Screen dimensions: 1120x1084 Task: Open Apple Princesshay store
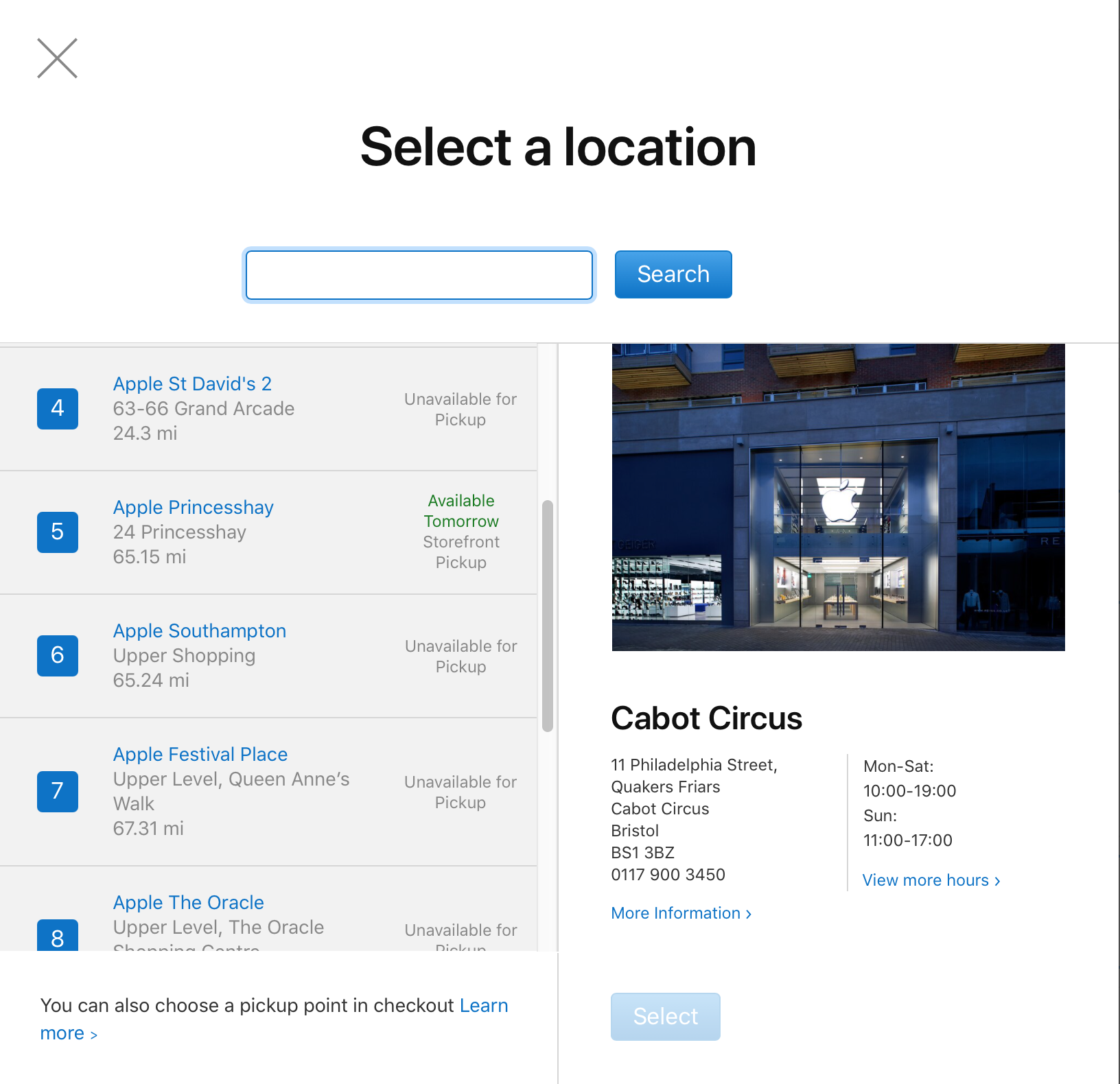click(194, 507)
